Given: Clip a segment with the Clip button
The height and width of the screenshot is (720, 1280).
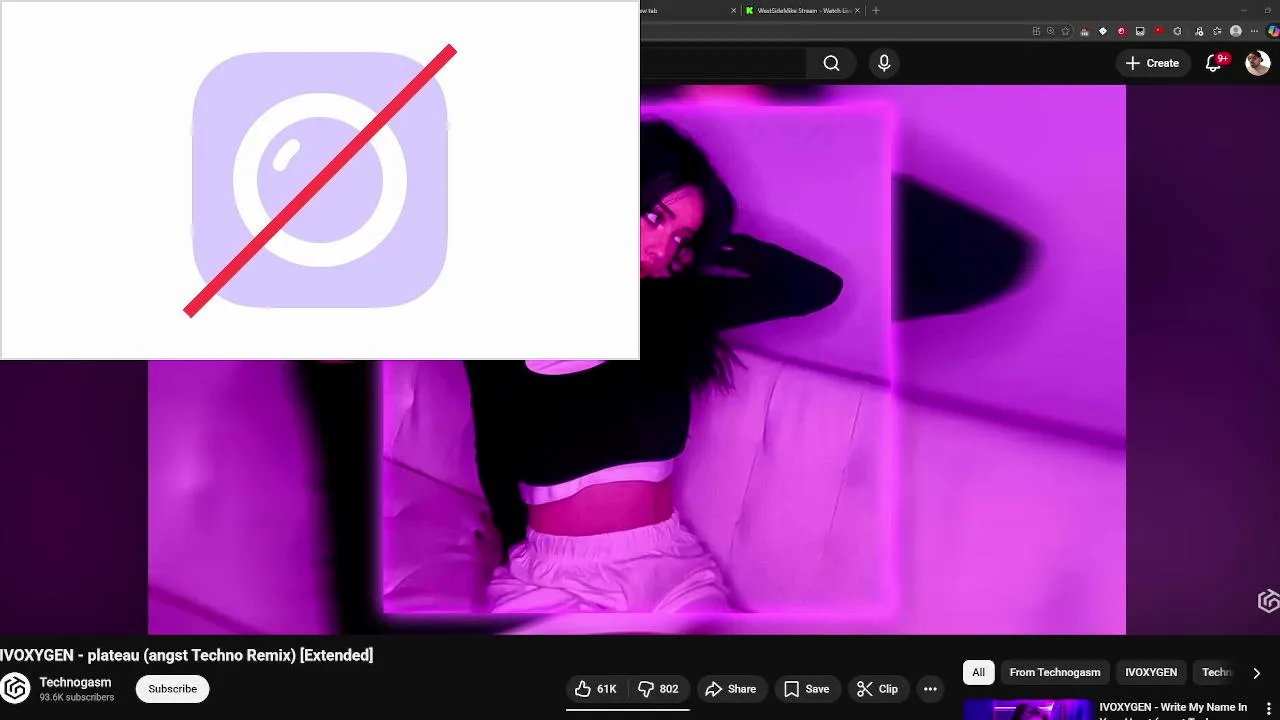Looking at the screenshot, I should [877, 689].
